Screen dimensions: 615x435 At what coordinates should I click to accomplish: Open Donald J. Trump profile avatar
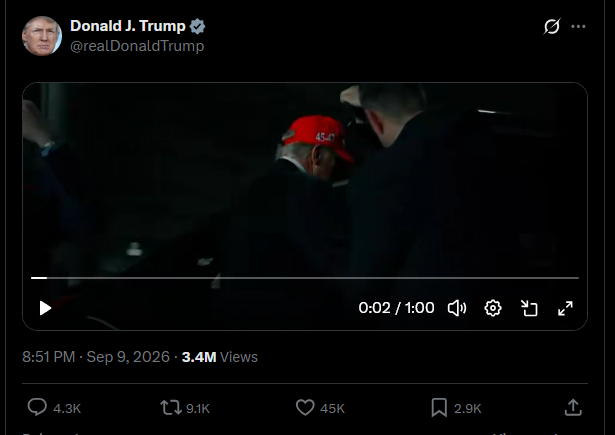tap(42, 36)
